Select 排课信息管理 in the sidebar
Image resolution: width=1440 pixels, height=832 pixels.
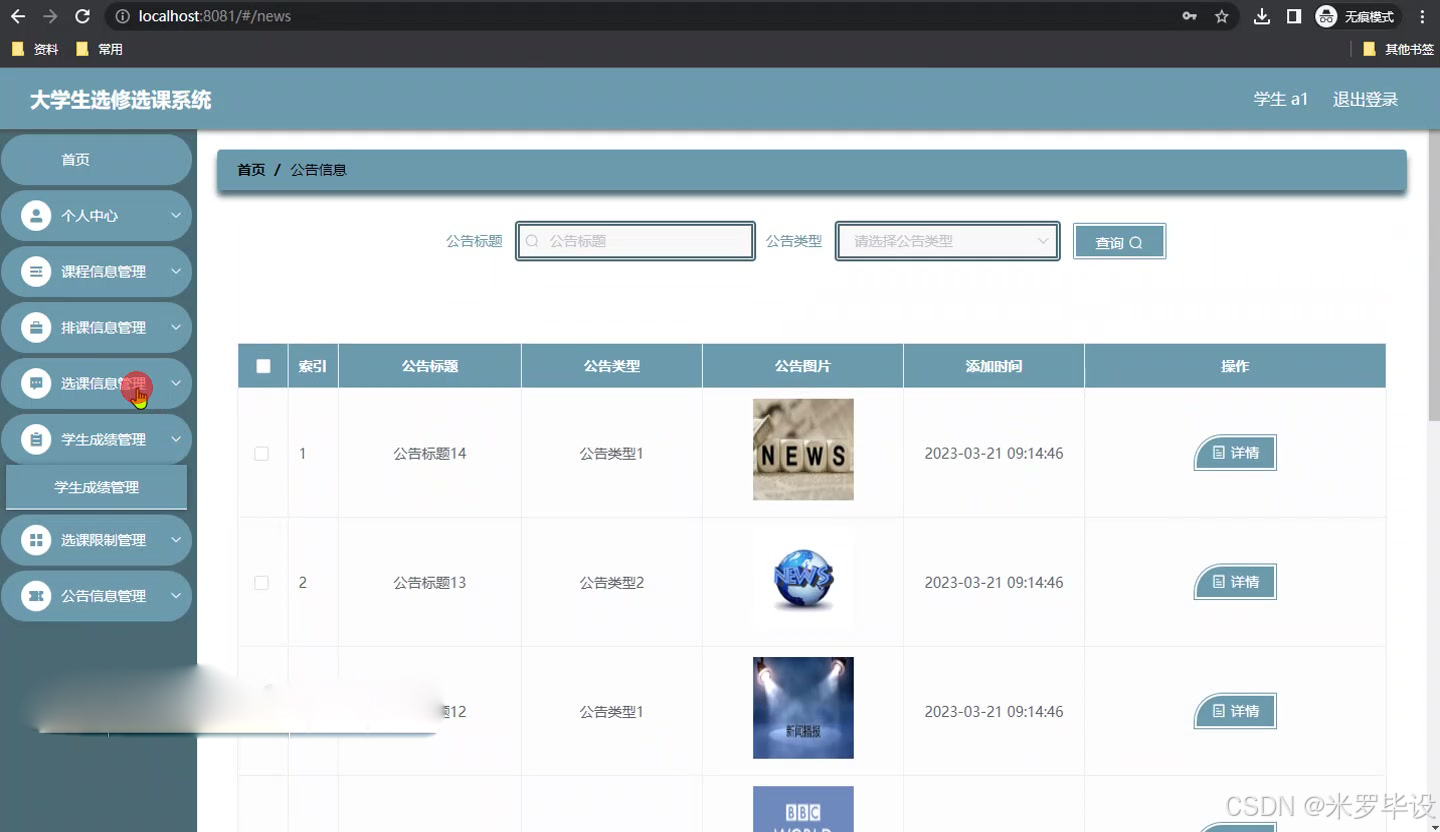pyautogui.click(x=96, y=327)
